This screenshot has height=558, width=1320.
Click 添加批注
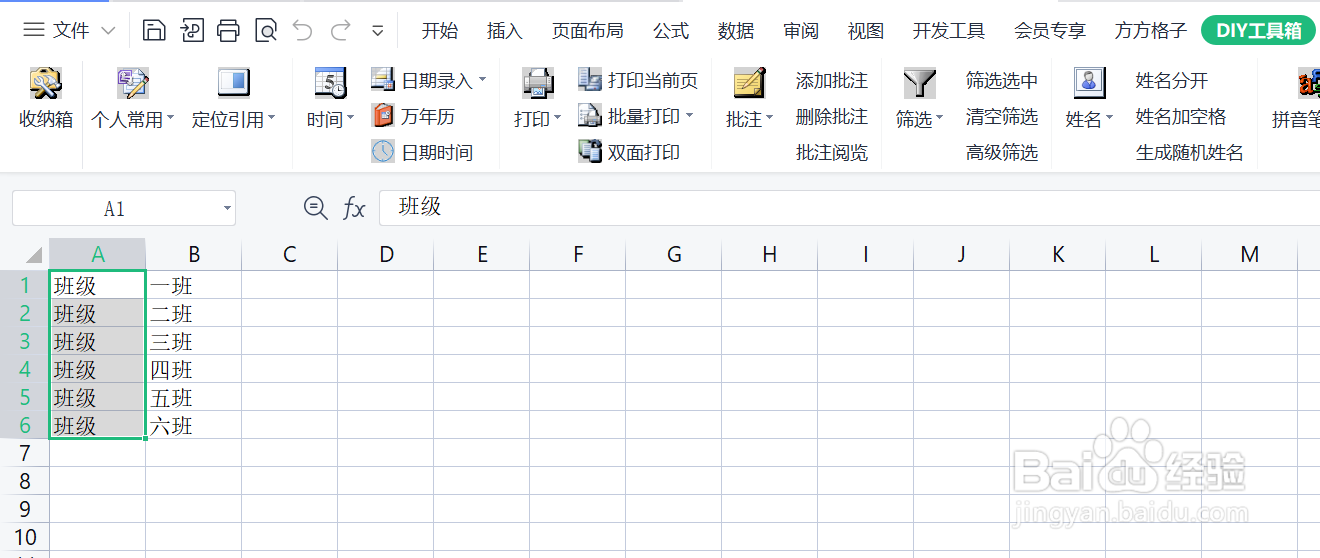click(x=832, y=80)
